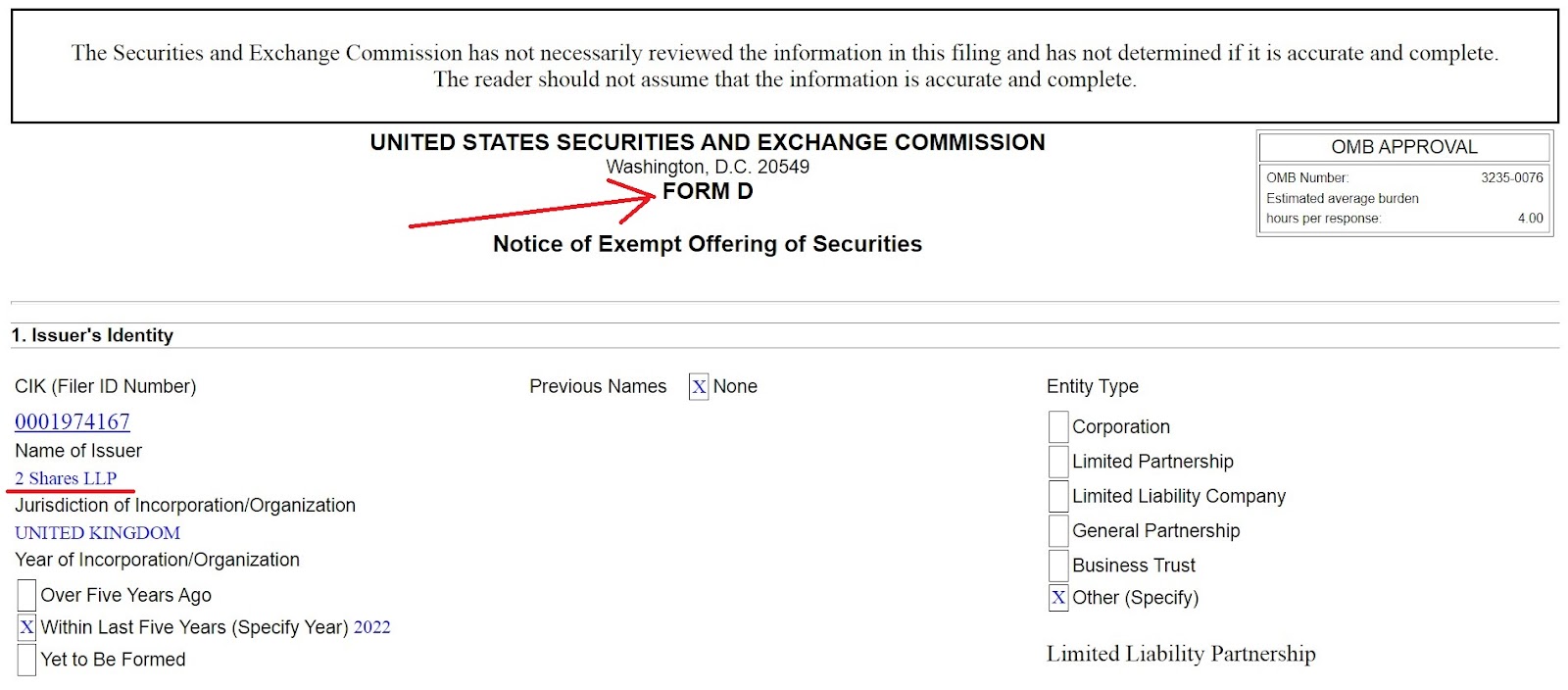Check the Business Trust checkbox
Image resolution: width=1568 pixels, height=690 pixels.
pos(1058,566)
